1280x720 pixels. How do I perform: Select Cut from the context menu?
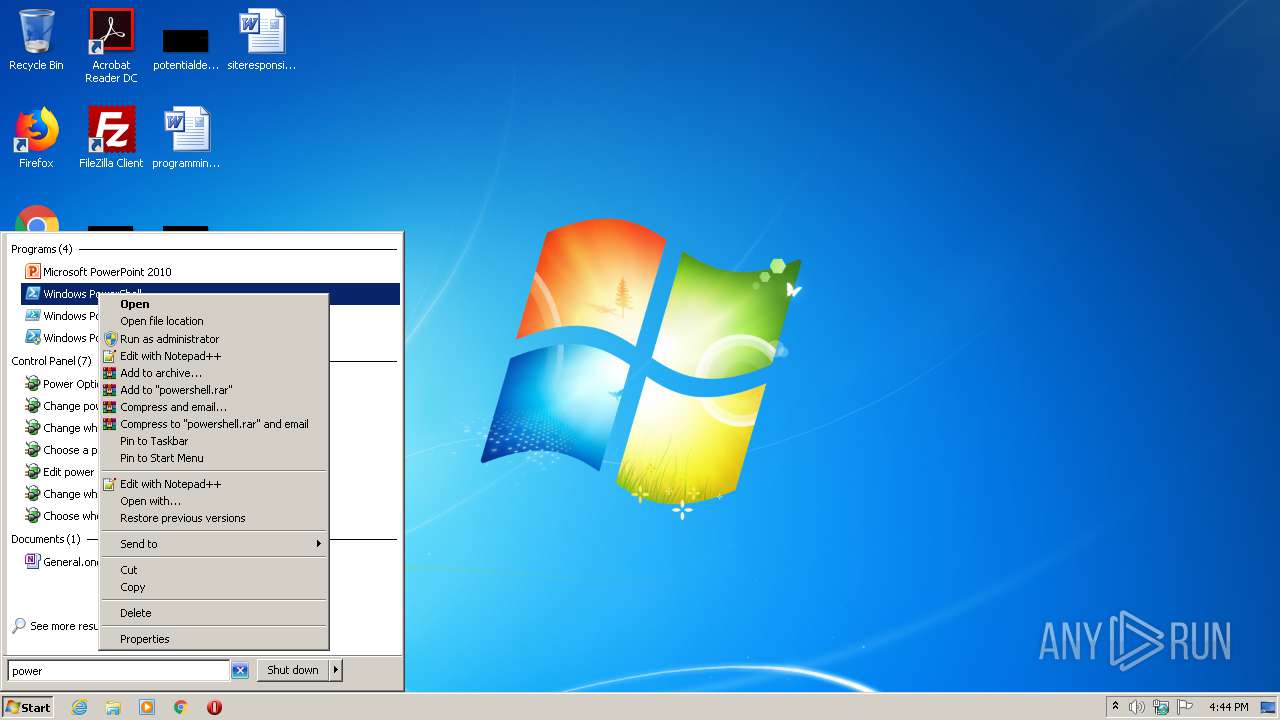click(x=214, y=570)
